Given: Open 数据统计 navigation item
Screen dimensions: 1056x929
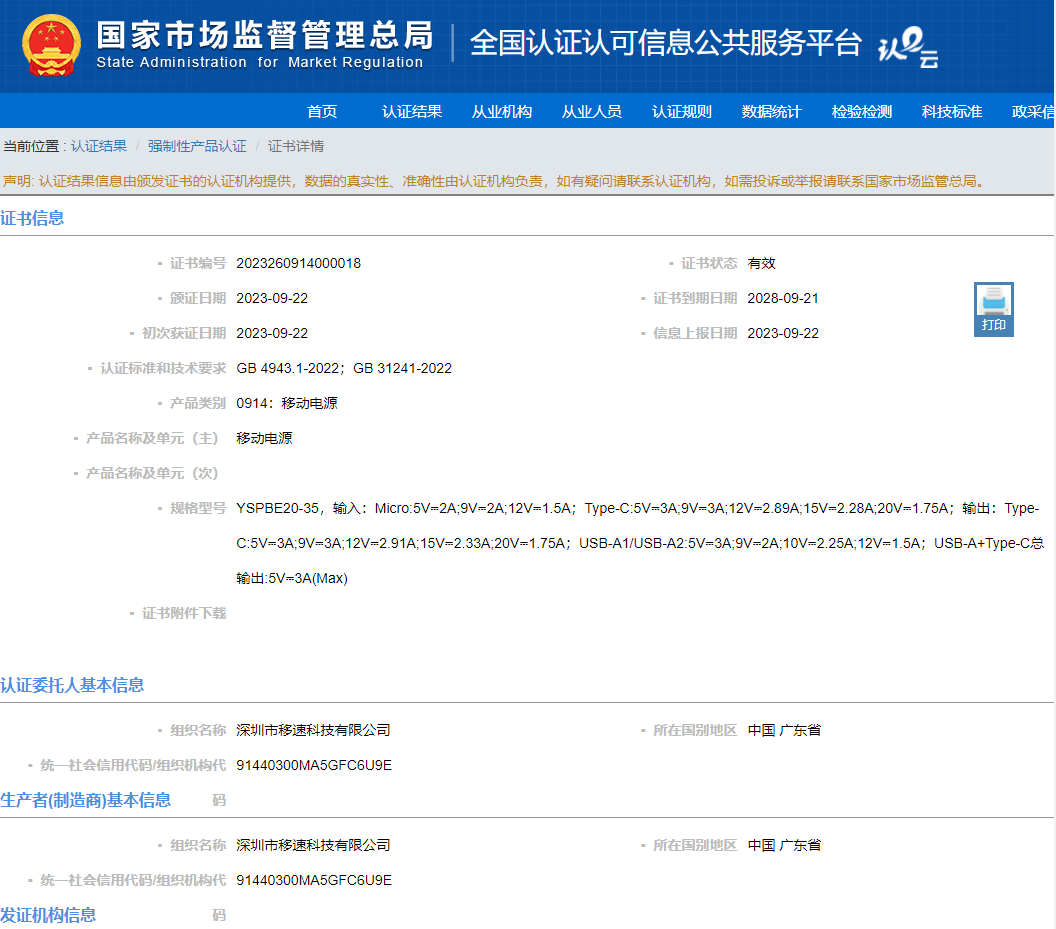Looking at the screenshot, I should [x=771, y=111].
